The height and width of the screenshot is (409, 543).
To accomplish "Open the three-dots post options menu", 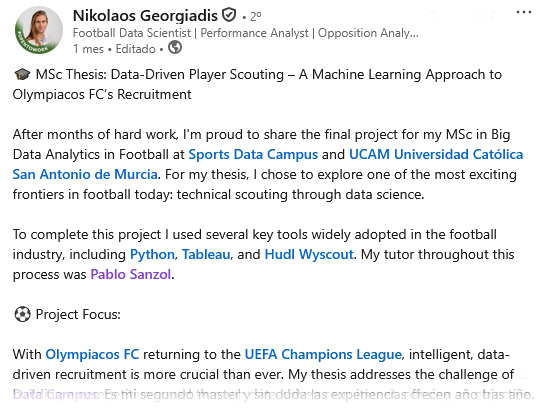I will (523, 12).
